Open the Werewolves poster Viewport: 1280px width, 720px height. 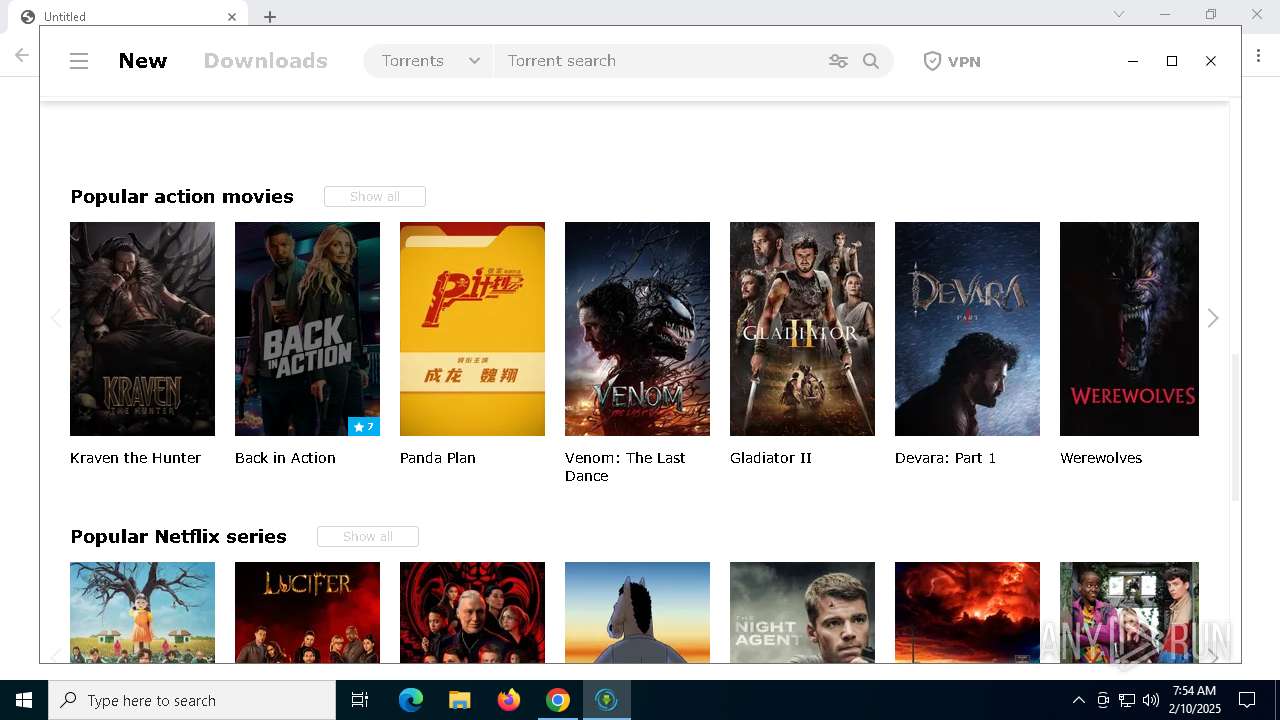click(x=1129, y=329)
